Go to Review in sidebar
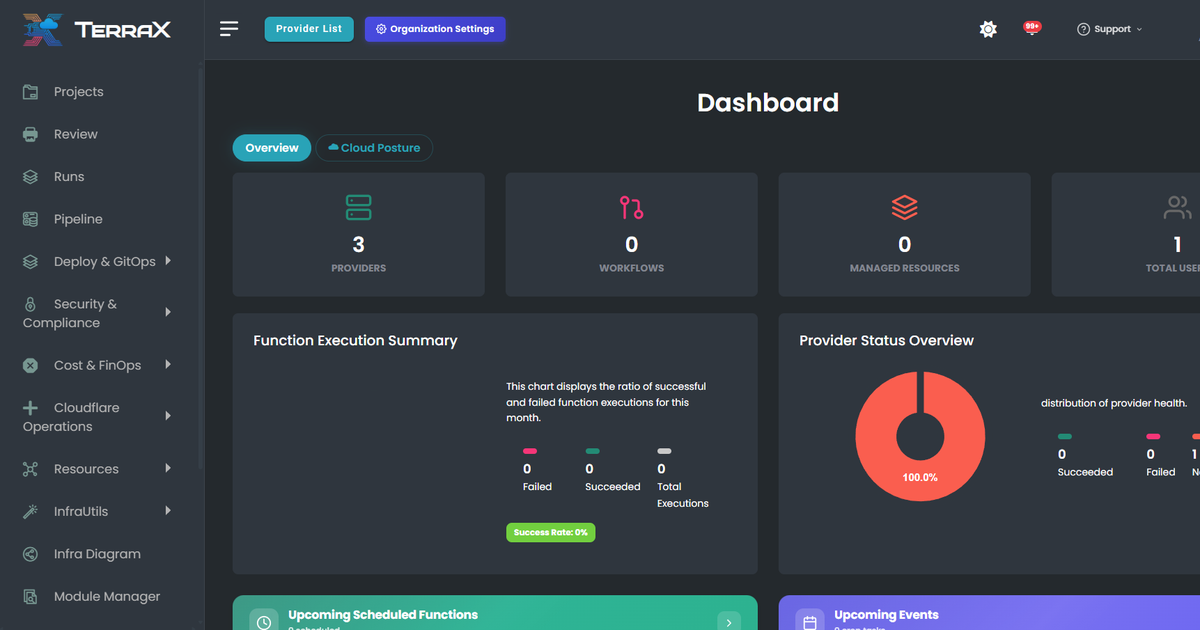This screenshot has width=1200, height=630. [76, 134]
